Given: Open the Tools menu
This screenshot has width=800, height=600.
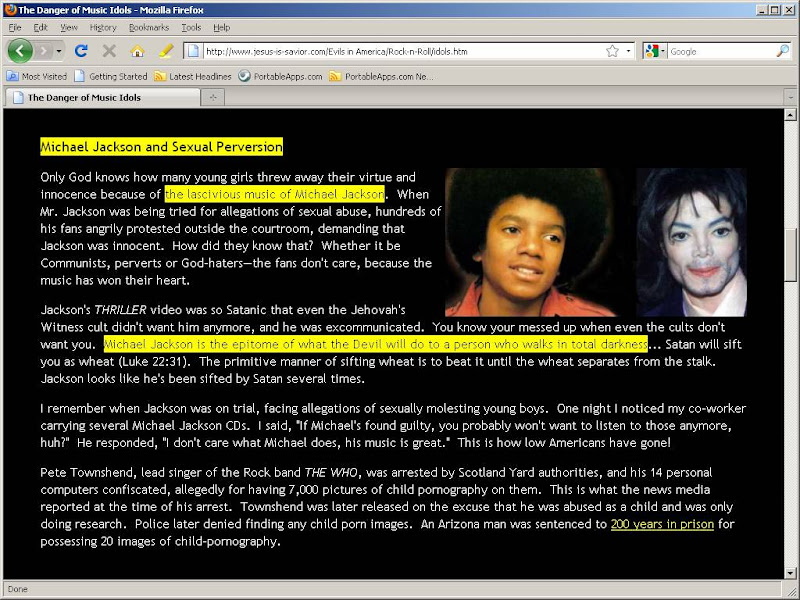Looking at the screenshot, I should (192, 27).
